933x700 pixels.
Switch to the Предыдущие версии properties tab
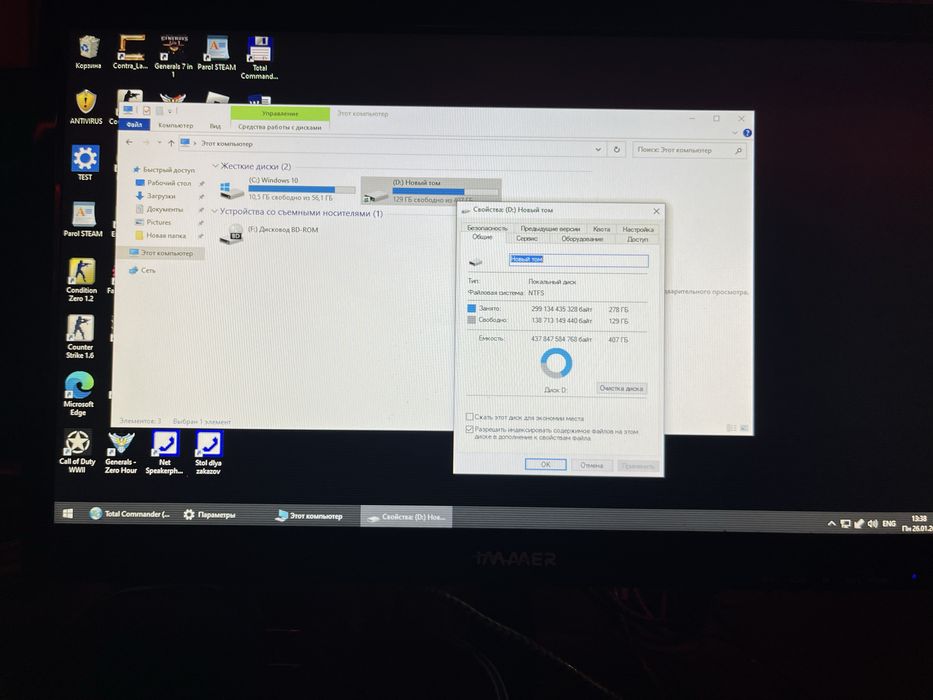(550, 229)
